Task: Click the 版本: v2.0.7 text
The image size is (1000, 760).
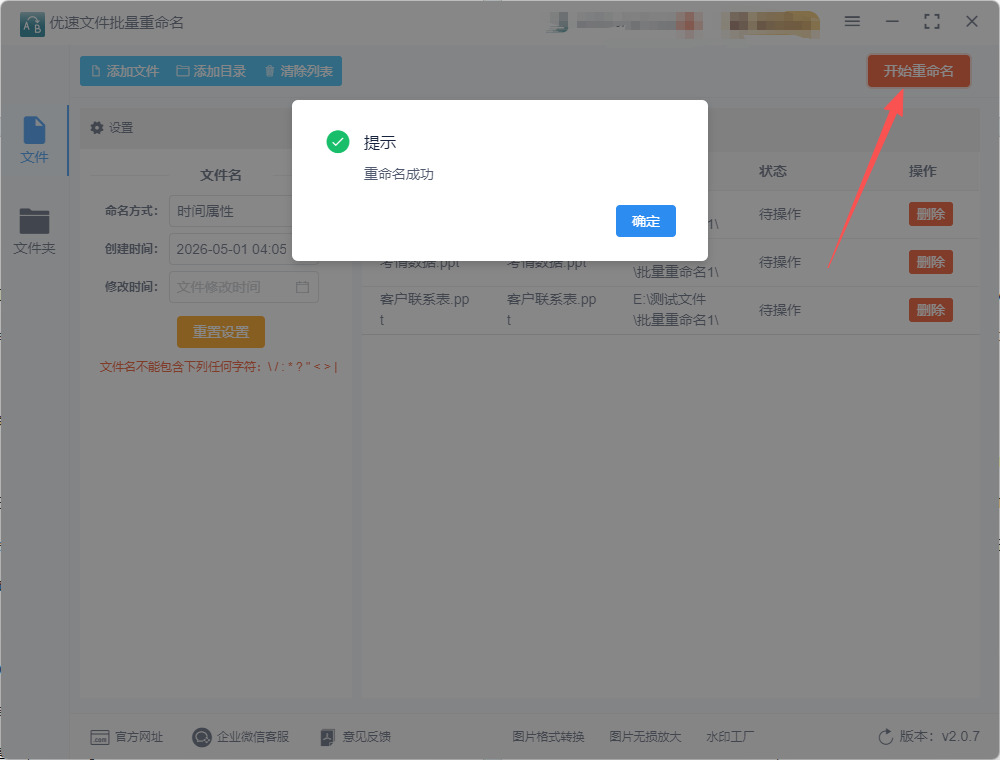Action: [x=939, y=736]
